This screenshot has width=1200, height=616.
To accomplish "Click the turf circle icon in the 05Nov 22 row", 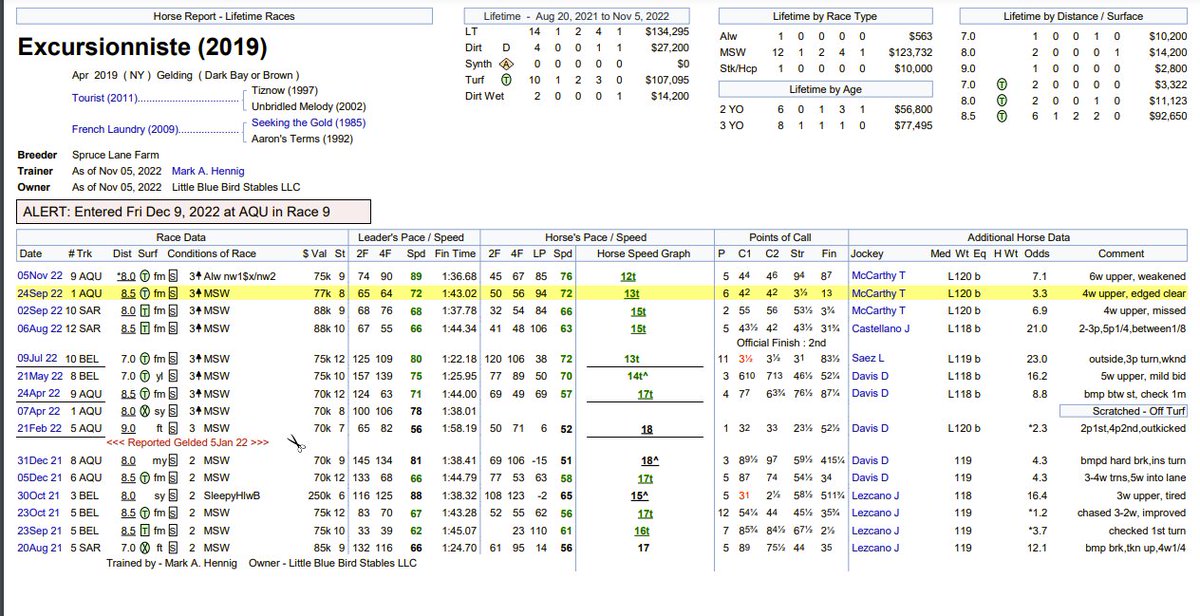I will pos(145,275).
